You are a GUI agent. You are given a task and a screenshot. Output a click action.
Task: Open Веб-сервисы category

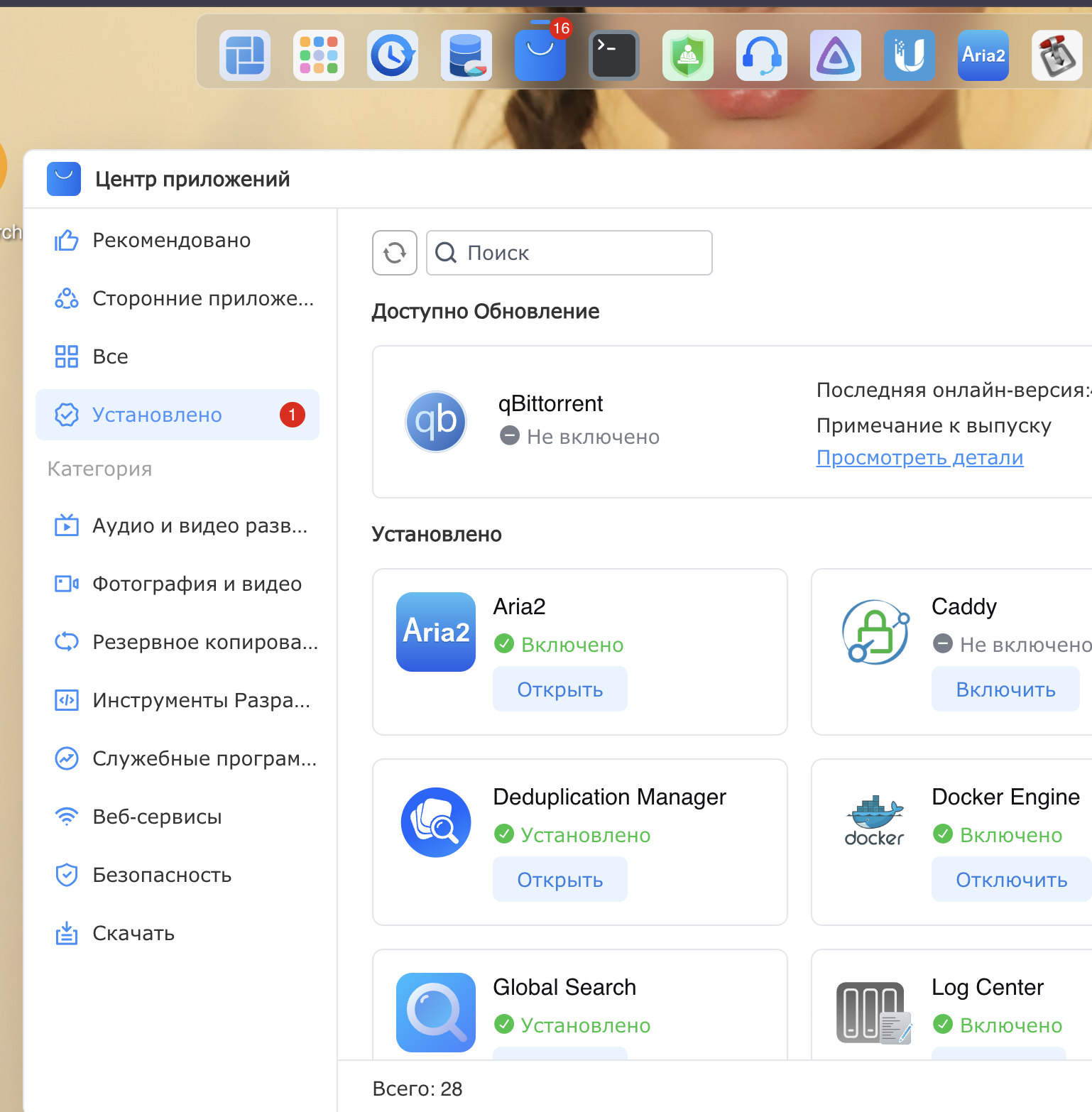(178, 817)
